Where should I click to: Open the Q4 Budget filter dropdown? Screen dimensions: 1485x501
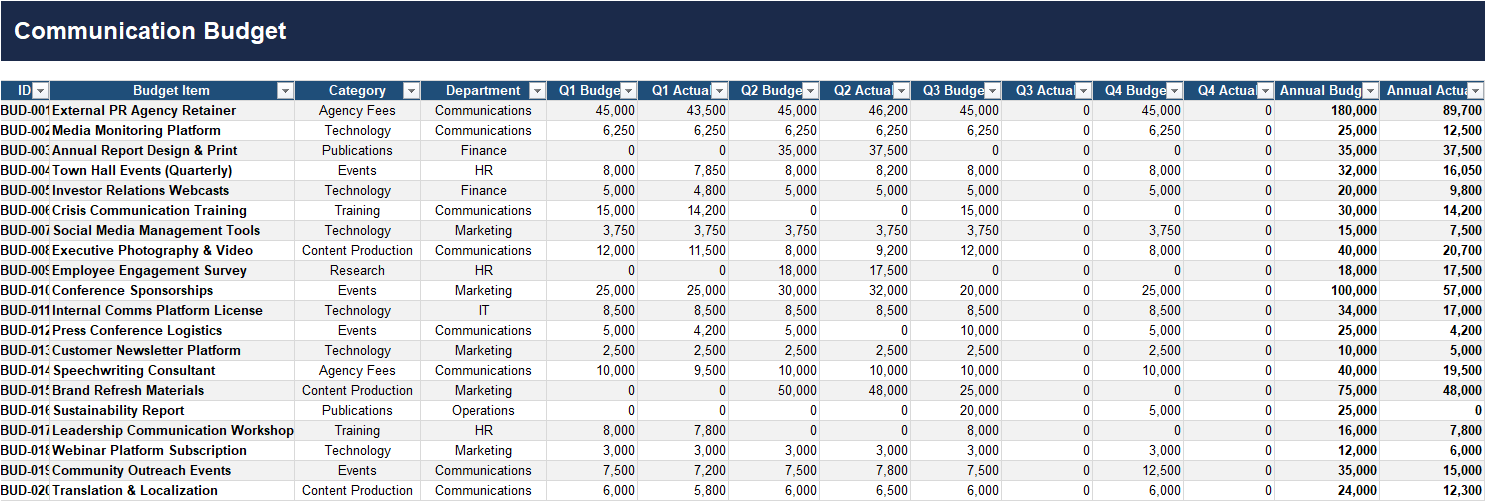1174,91
